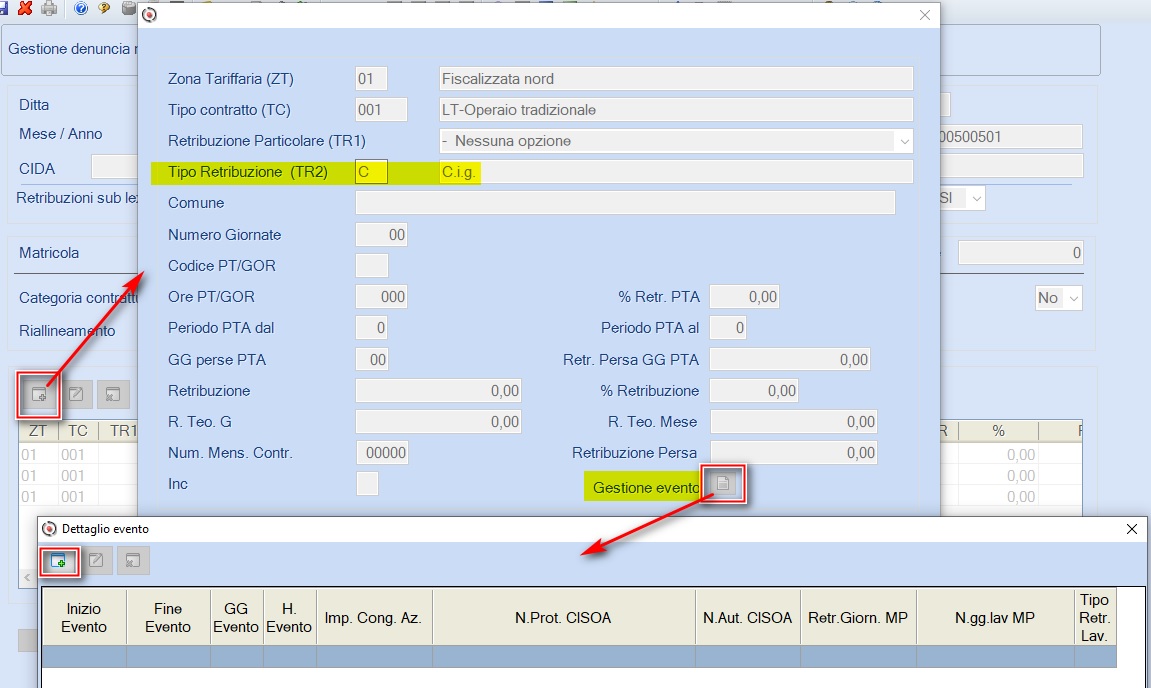
Task: Click the % Retribuzione field
Action: pyautogui.click(x=754, y=391)
